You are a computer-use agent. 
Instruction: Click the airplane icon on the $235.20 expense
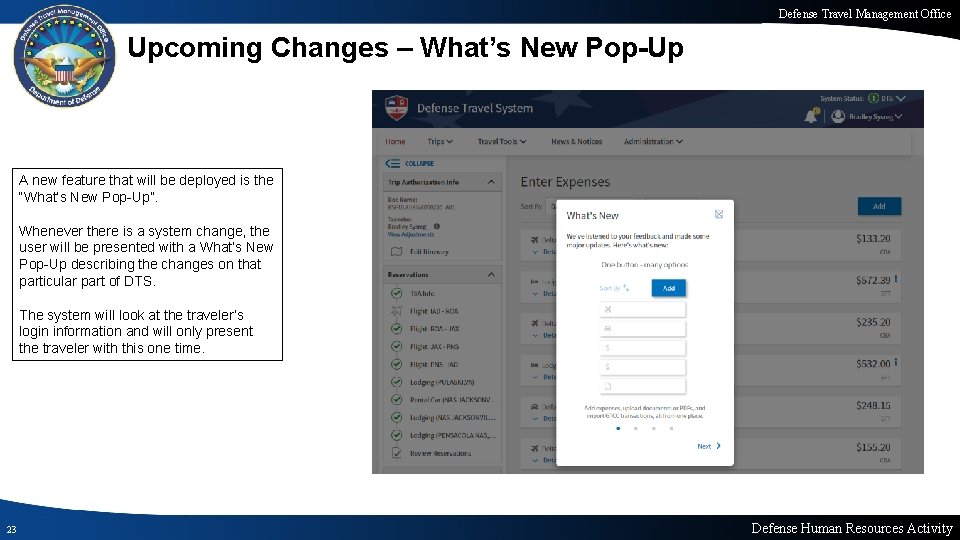tap(534, 323)
